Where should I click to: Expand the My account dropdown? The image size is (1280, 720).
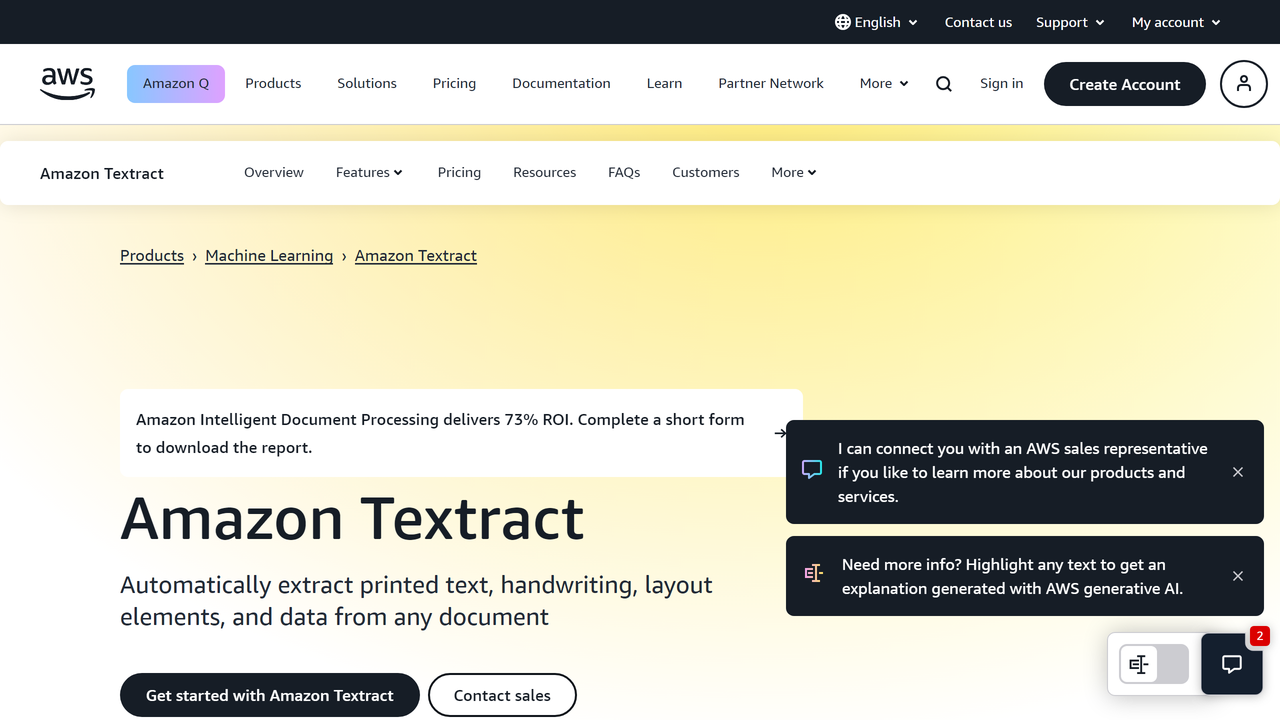(1176, 22)
